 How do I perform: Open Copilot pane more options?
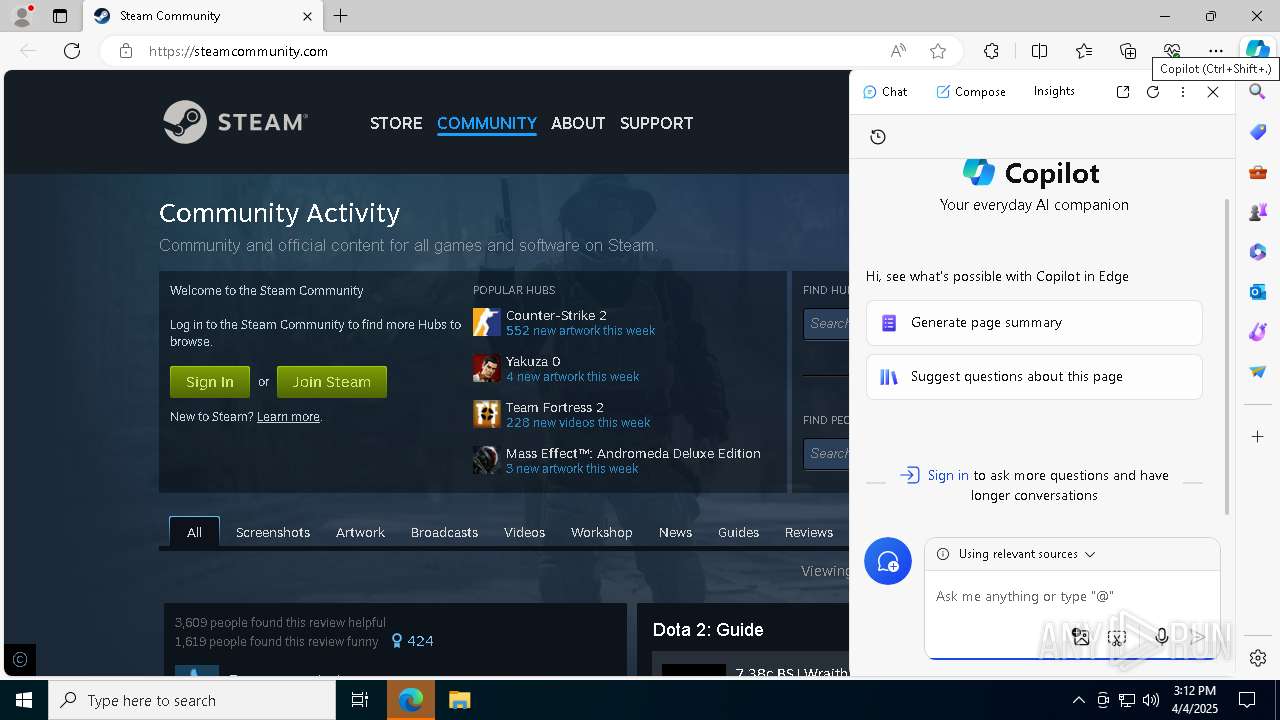(1183, 92)
